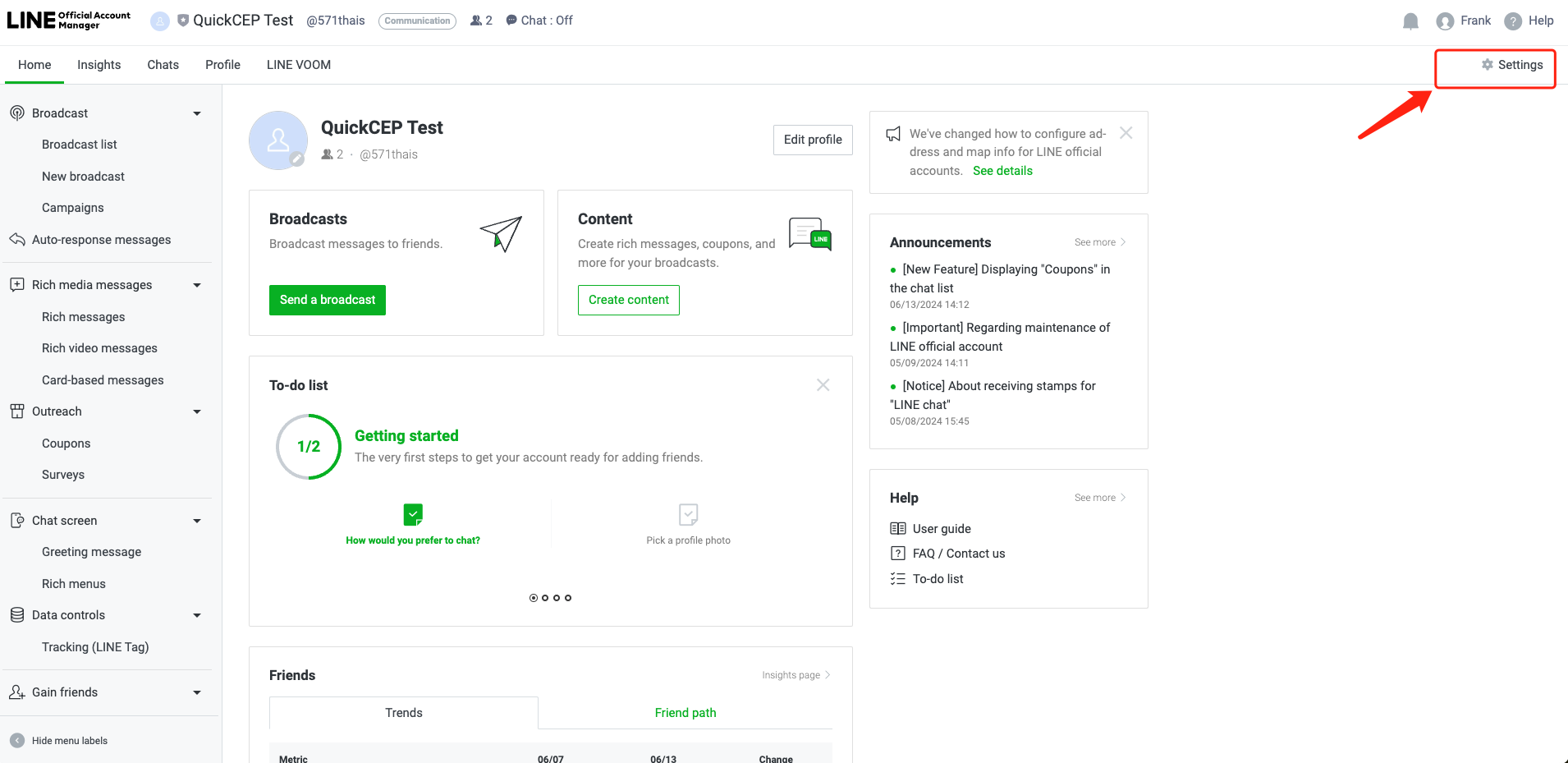Open the Profile tab
This screenshot has height=763, width=1568.
[222, 65]
